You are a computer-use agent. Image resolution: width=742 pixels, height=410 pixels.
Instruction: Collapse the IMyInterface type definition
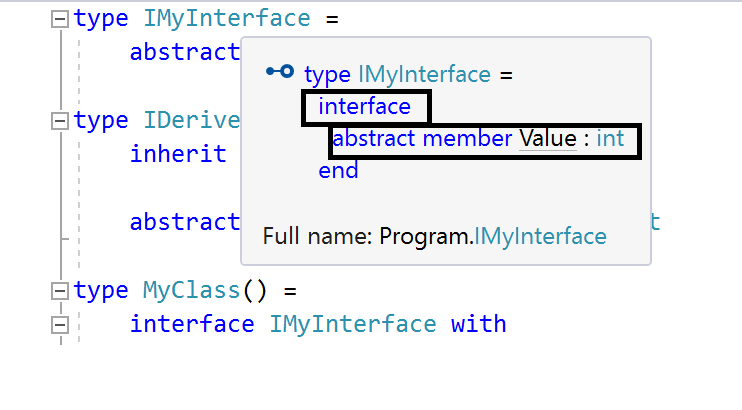click(x=60, y=19)
